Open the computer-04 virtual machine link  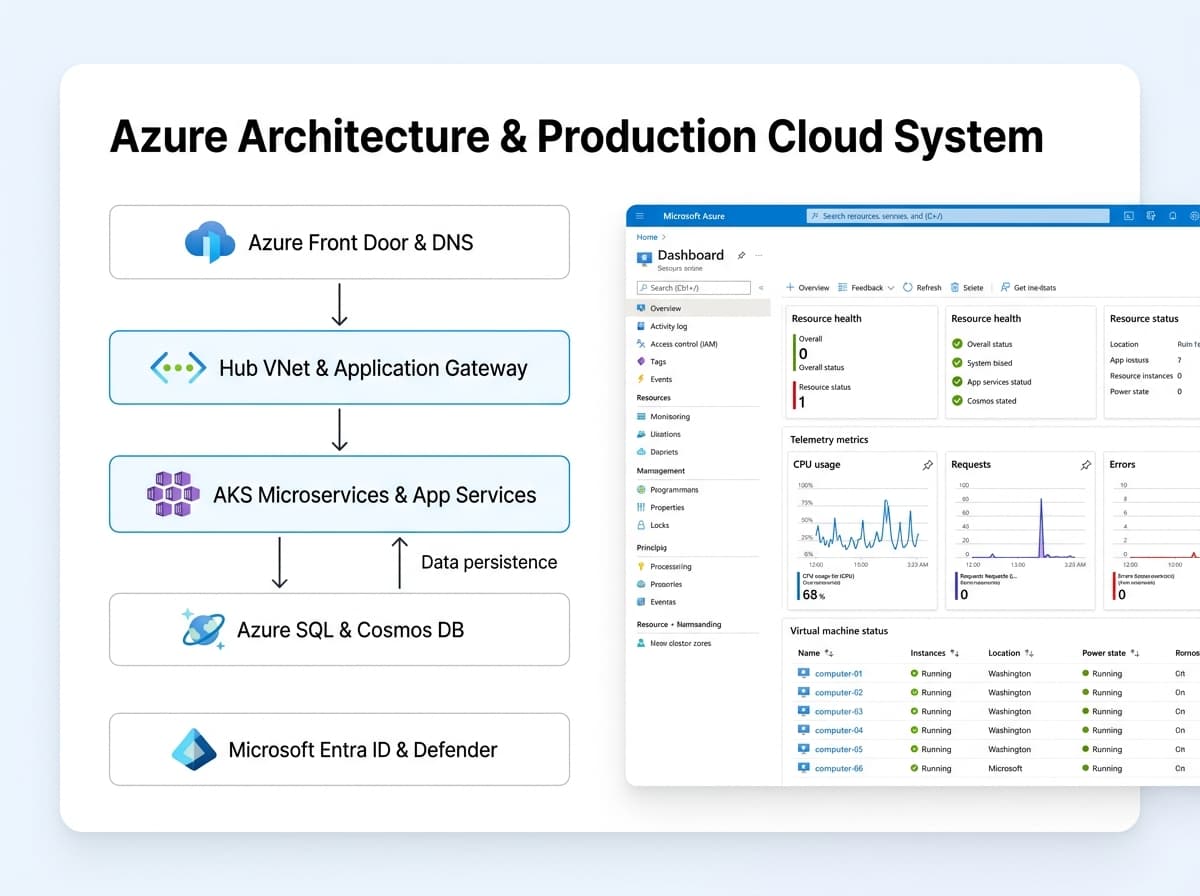pyautogui.click(x=838, y=730)
